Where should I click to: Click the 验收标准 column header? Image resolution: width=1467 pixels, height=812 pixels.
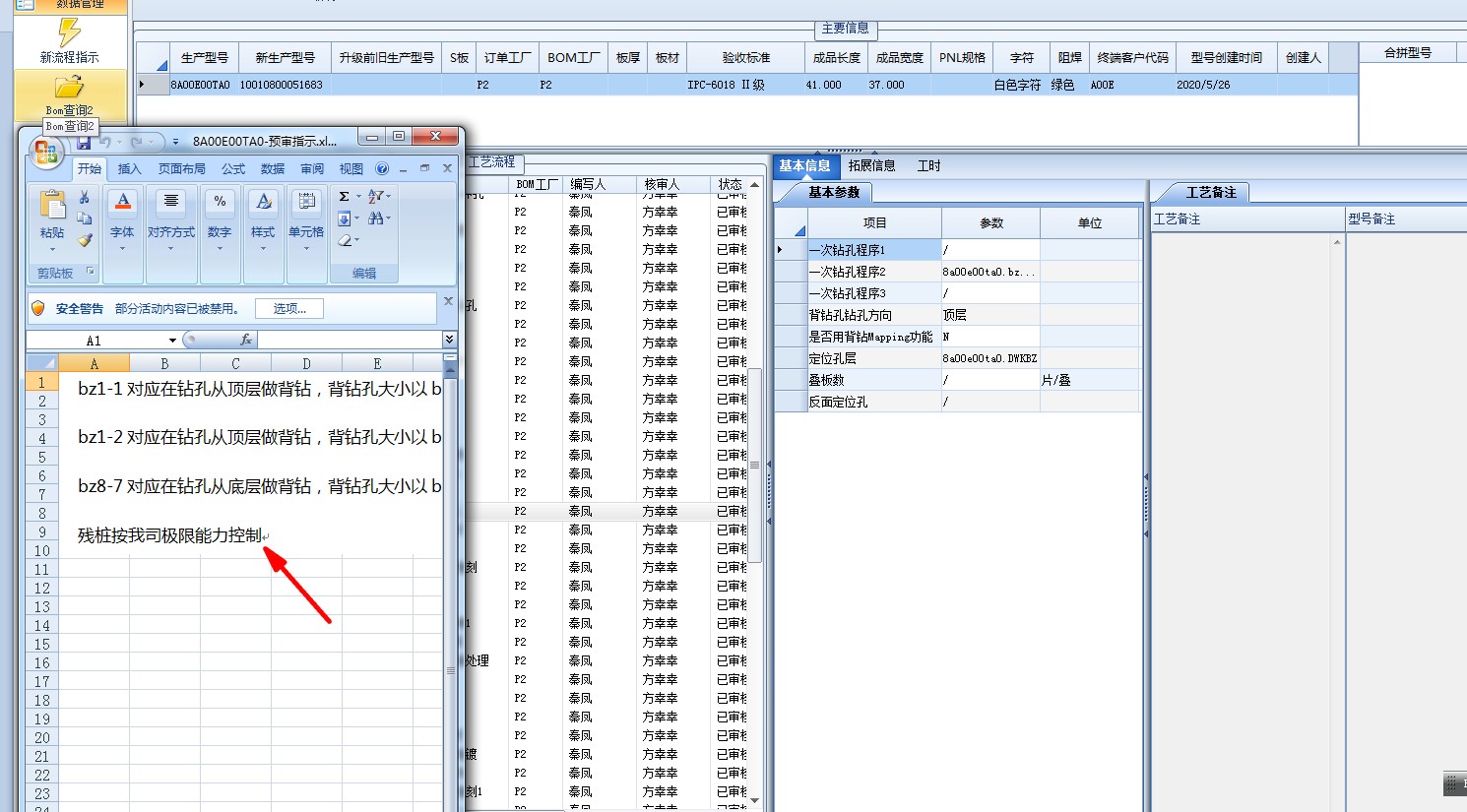tap(746, 58)
